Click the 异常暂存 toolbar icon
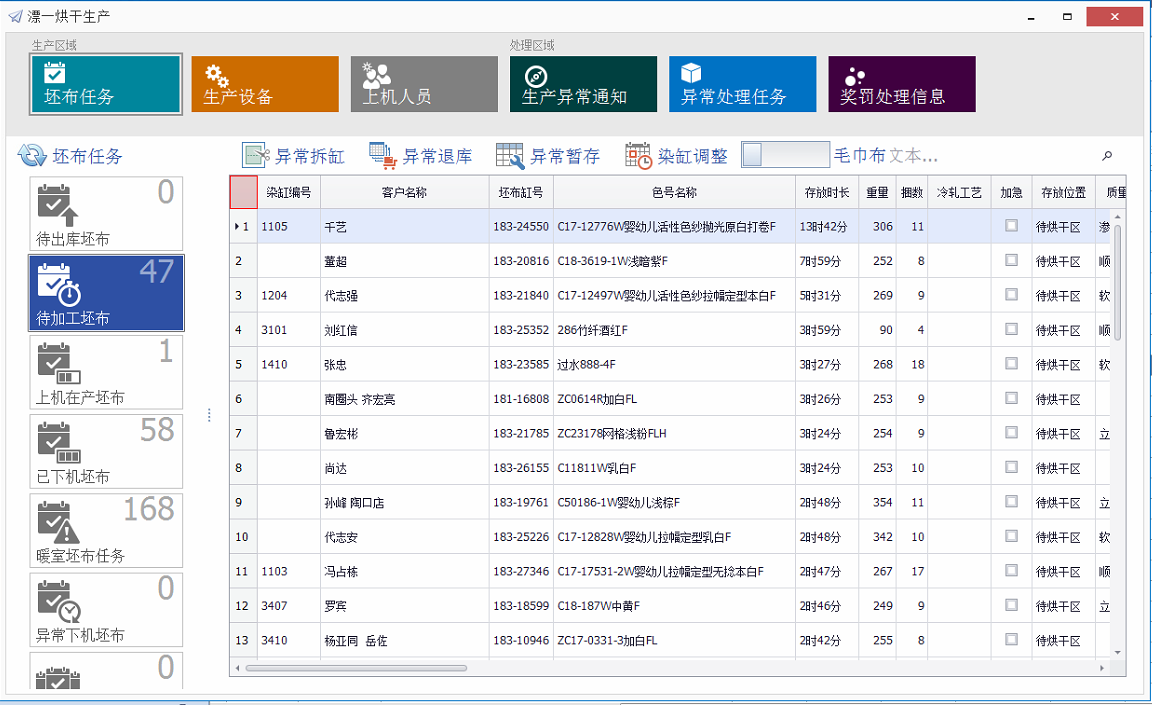 coord(510,156)
